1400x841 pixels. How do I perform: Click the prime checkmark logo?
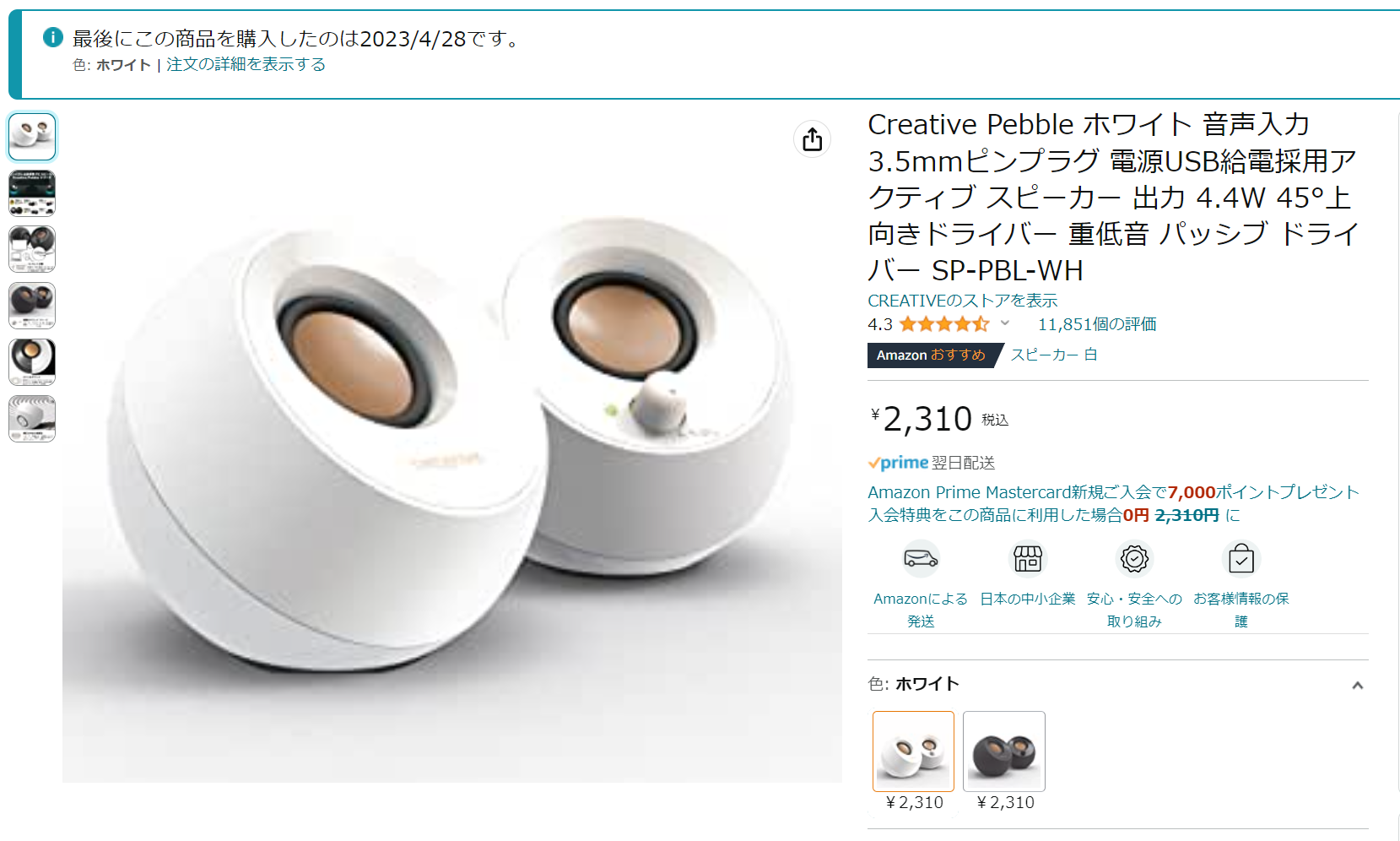(898, 463)
